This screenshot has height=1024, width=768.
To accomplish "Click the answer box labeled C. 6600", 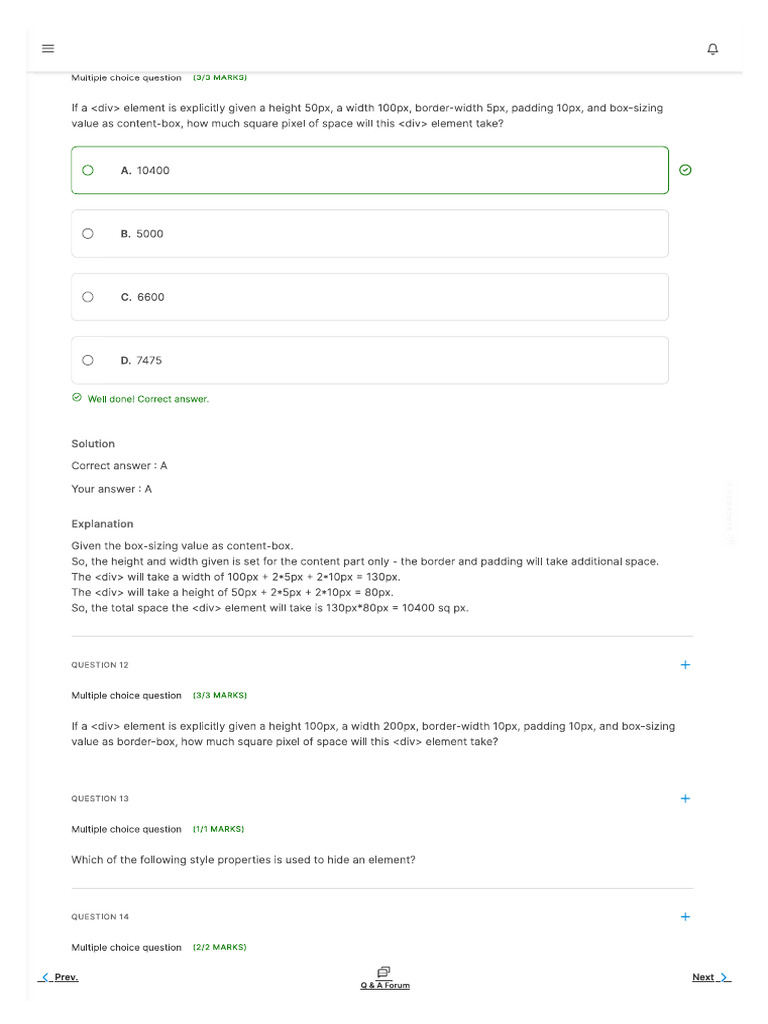I will pos(370,297).
